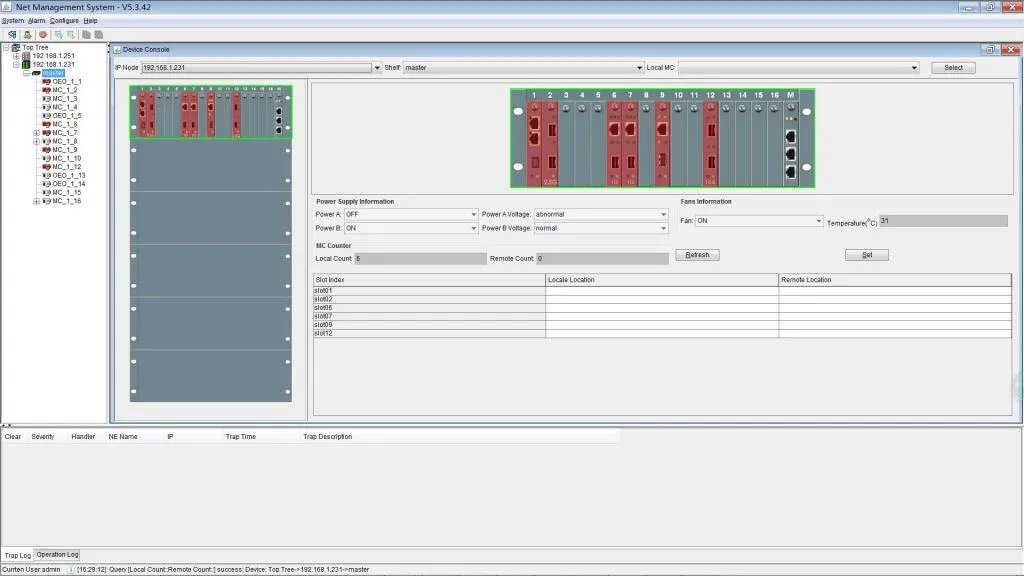Click the slot01 row in the table

click(429, 291)
